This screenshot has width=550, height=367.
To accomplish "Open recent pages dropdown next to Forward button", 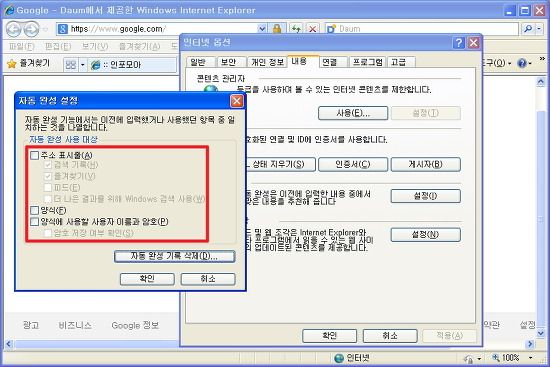I will 45,29.
